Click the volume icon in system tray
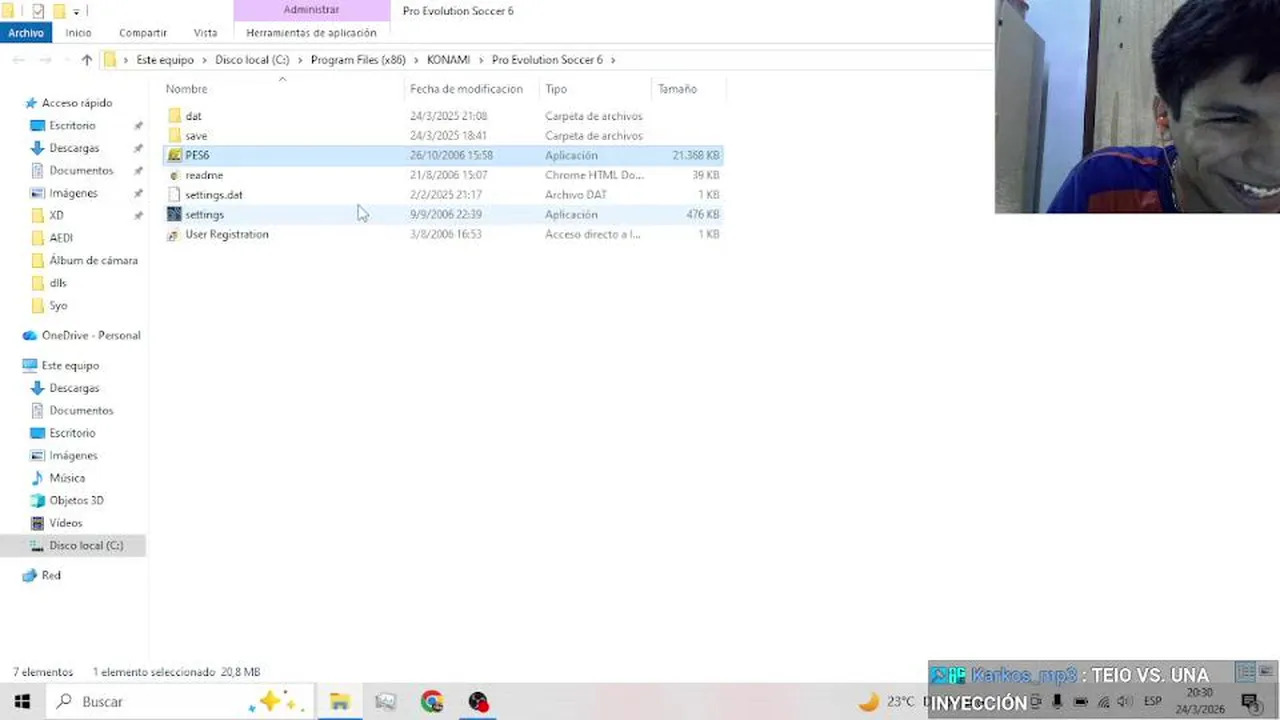The image size is (1280, 720). (x=1125, y=702)
